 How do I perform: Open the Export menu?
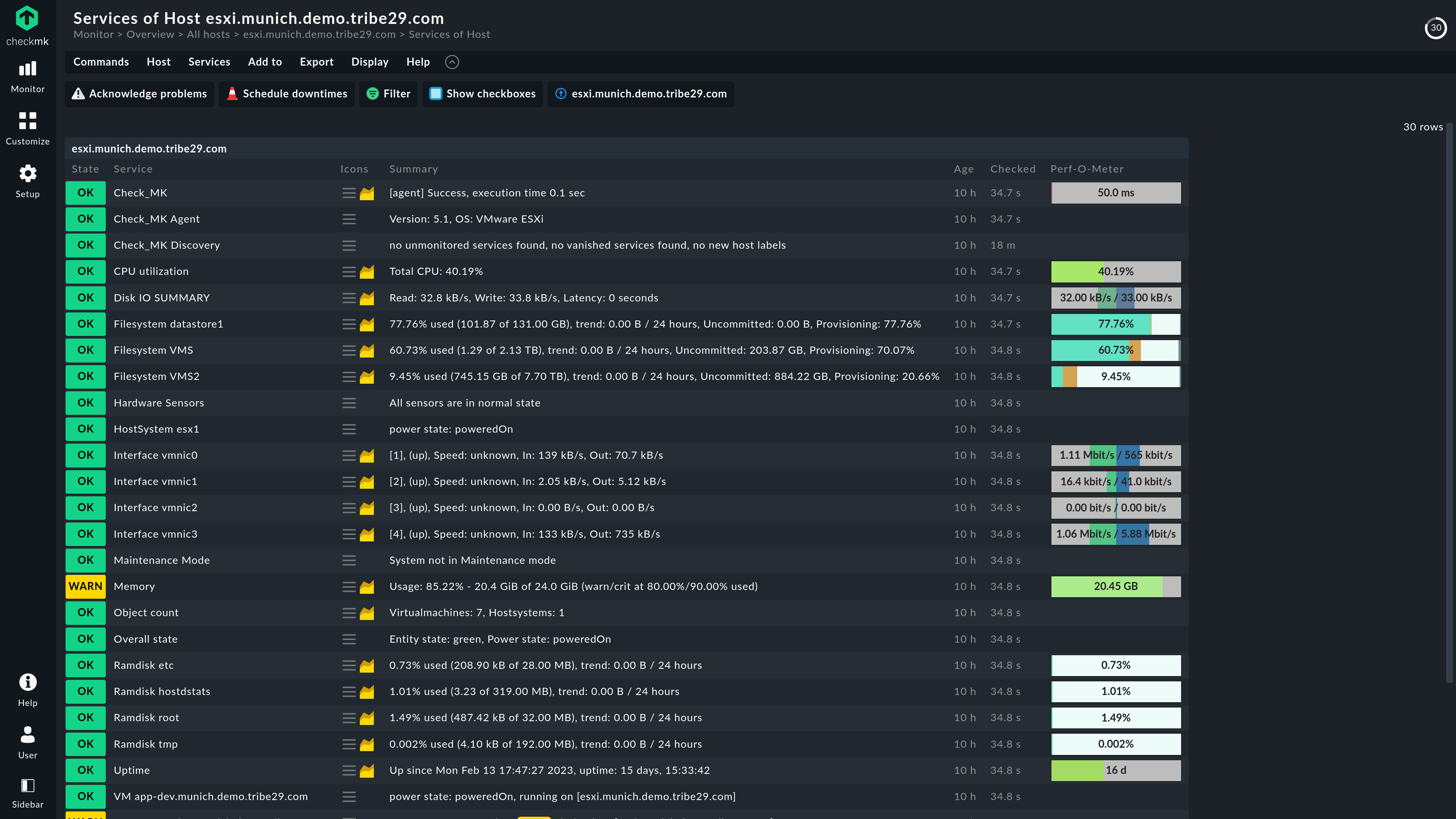pos(317,62)
